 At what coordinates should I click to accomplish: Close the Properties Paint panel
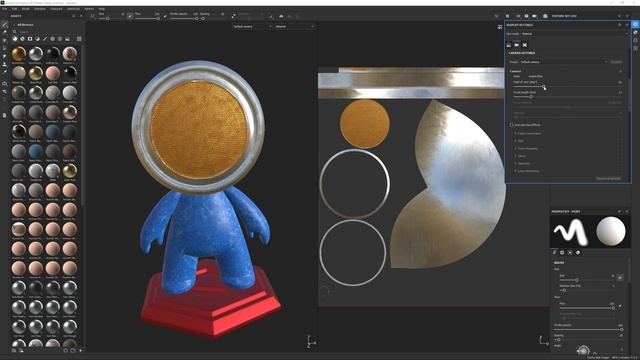627,211
